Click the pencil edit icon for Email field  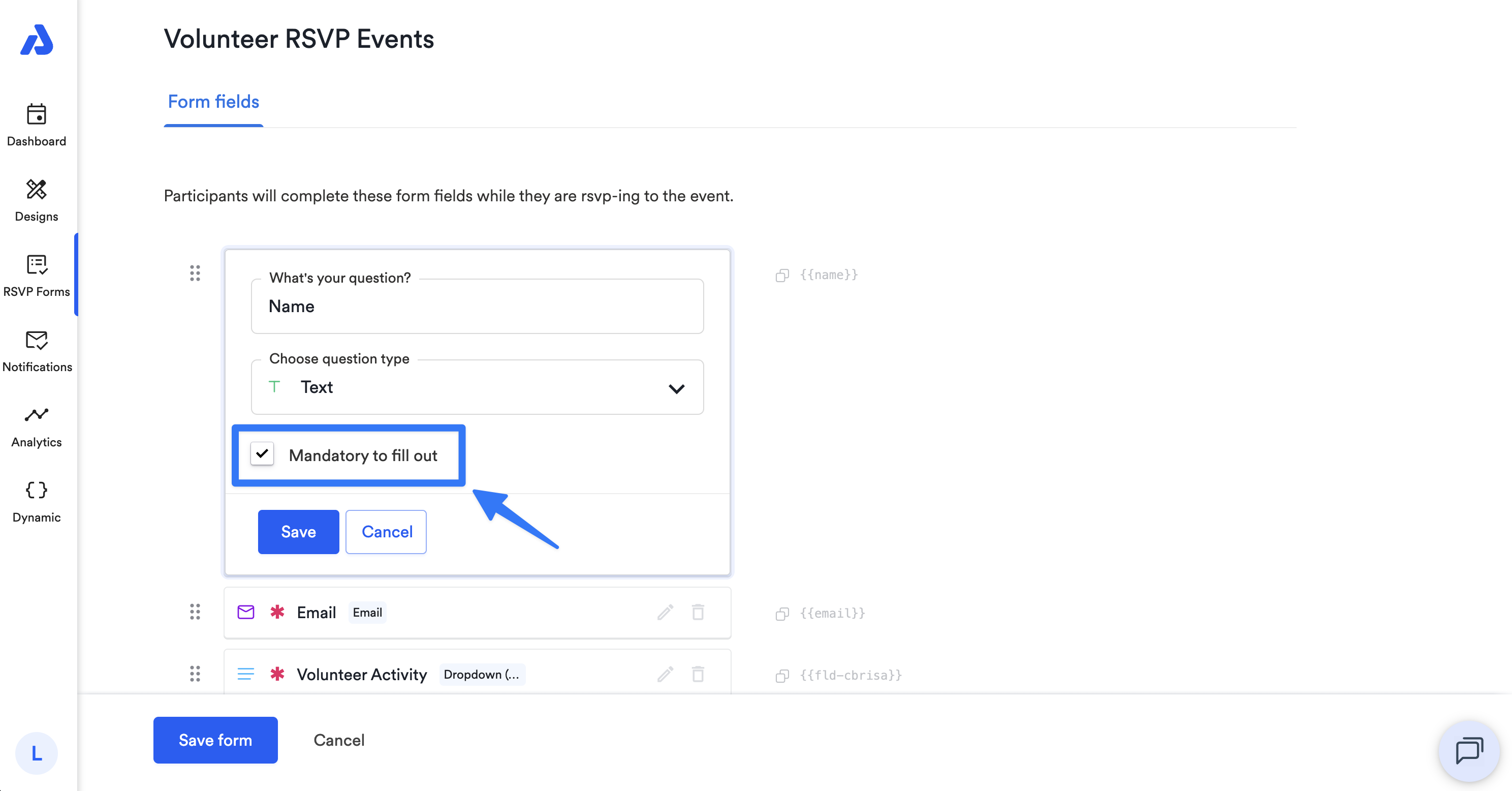tap(665, 612)
